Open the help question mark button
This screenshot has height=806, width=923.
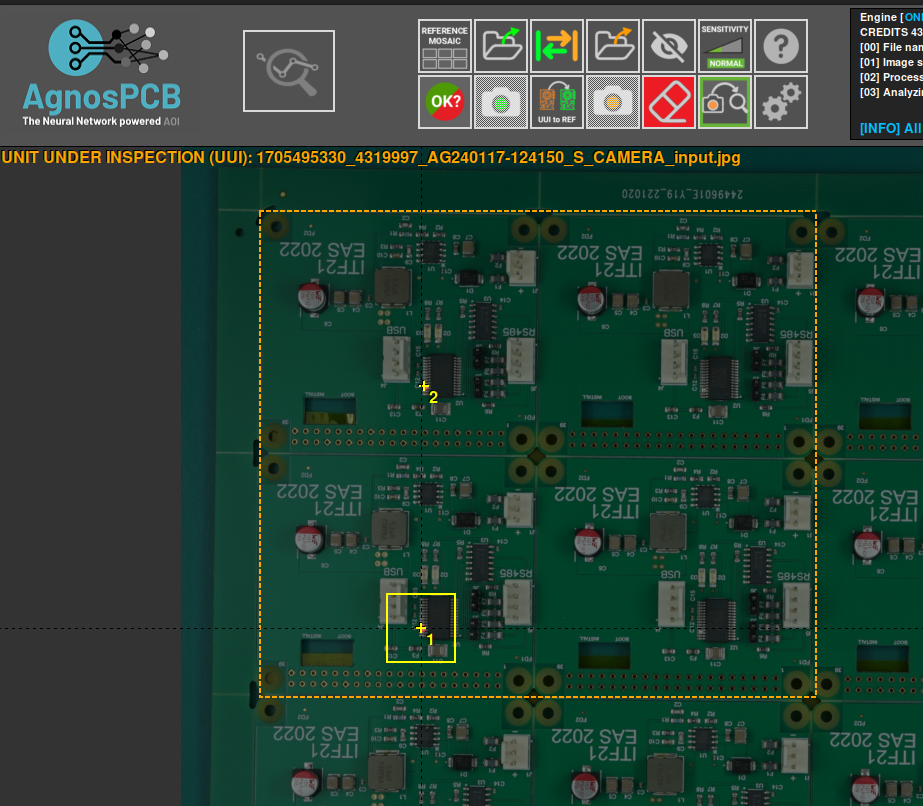(781, 46)
